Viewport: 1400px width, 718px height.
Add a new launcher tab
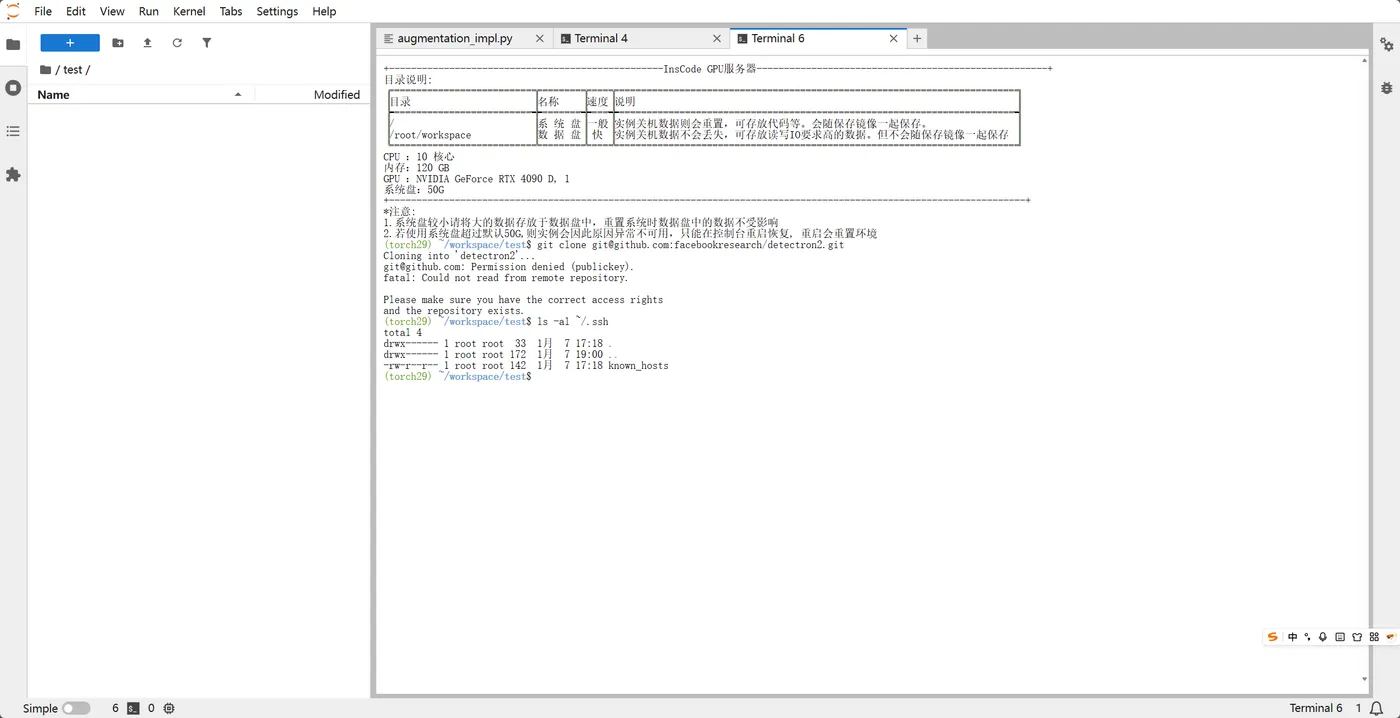[x=917, y=39]
